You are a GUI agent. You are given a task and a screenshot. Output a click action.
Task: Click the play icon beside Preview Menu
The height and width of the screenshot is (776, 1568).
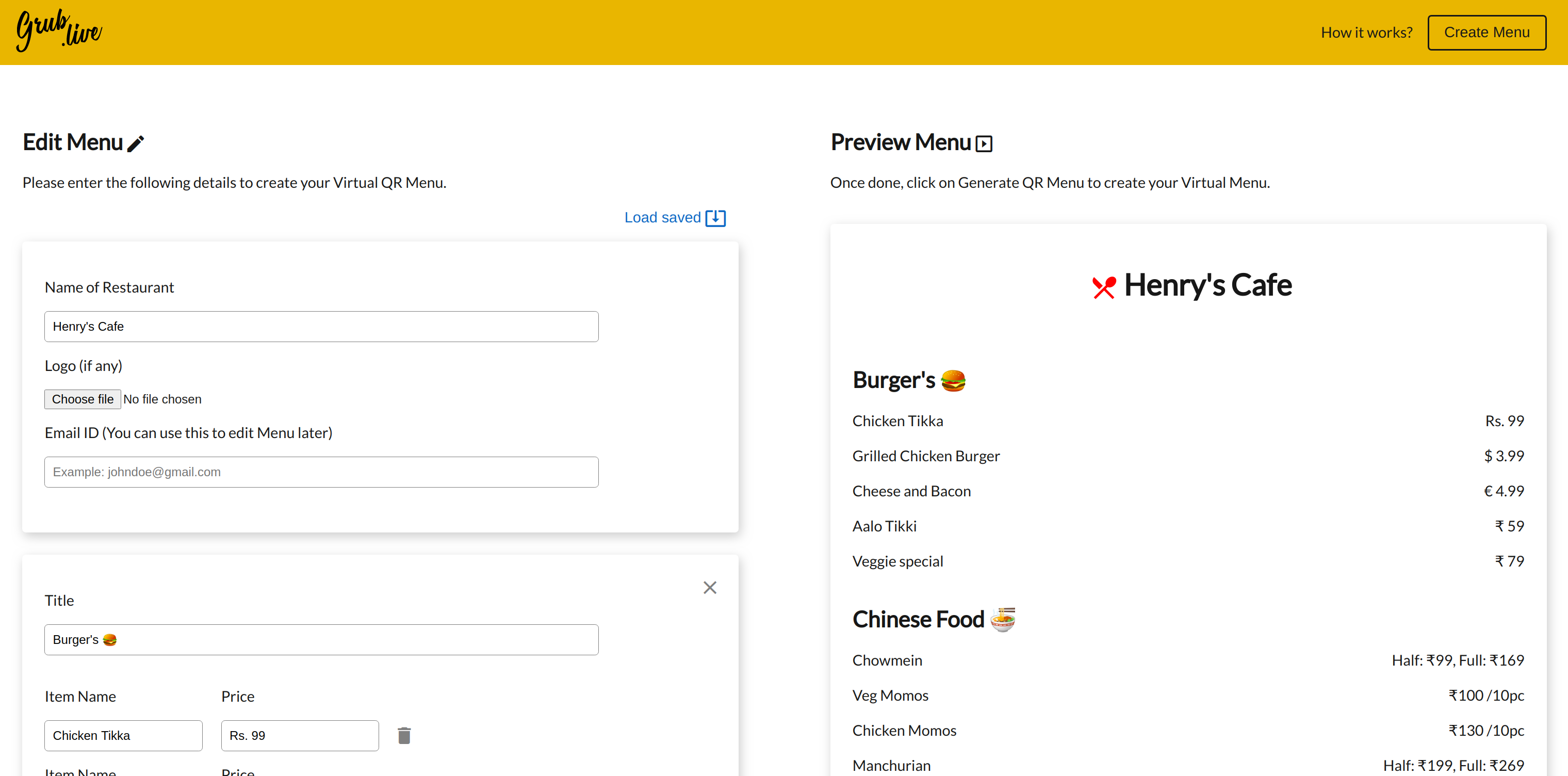coord(984,144)
